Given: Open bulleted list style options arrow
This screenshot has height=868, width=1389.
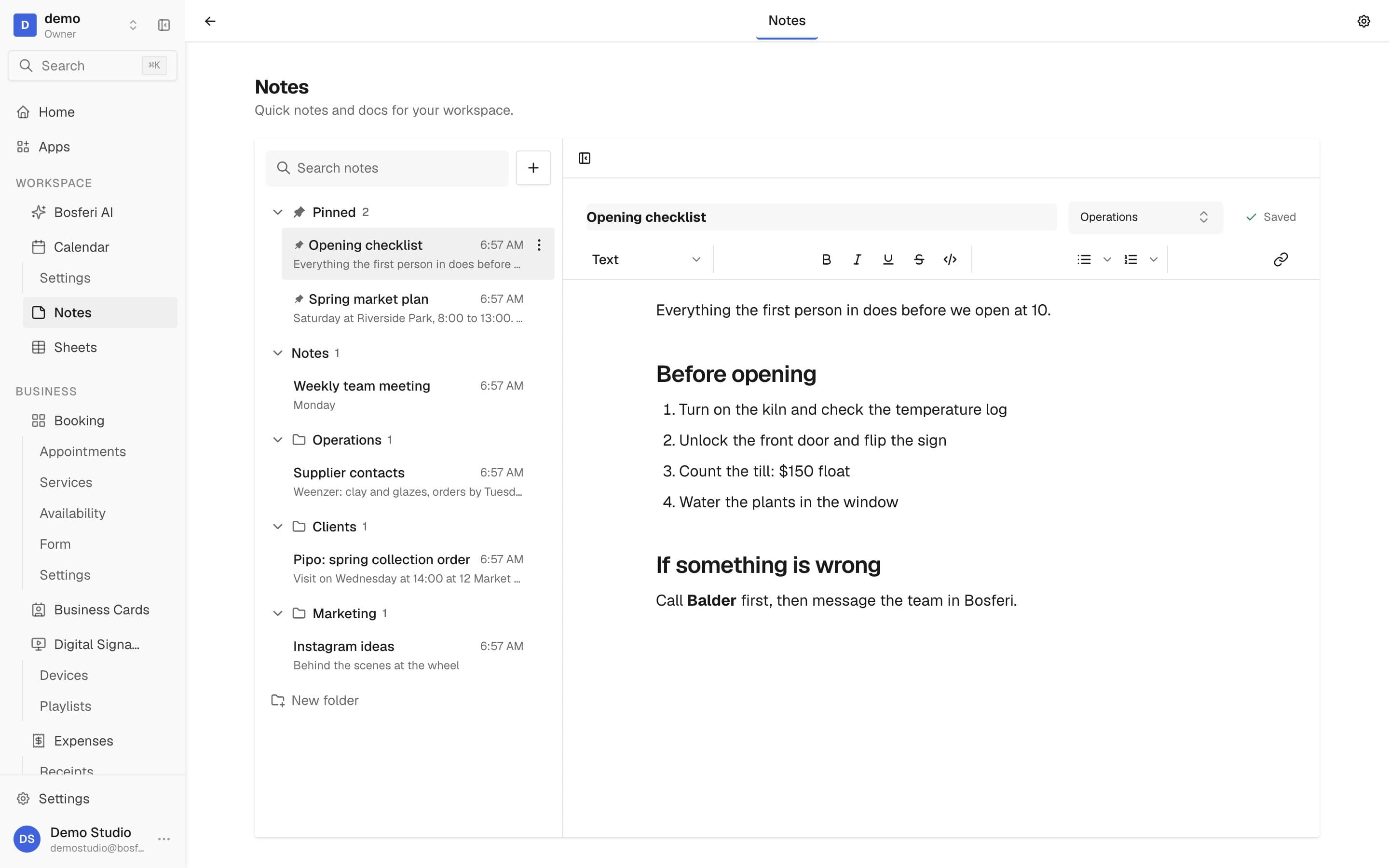Looking at the screenshot, I should coord(1107,259).
